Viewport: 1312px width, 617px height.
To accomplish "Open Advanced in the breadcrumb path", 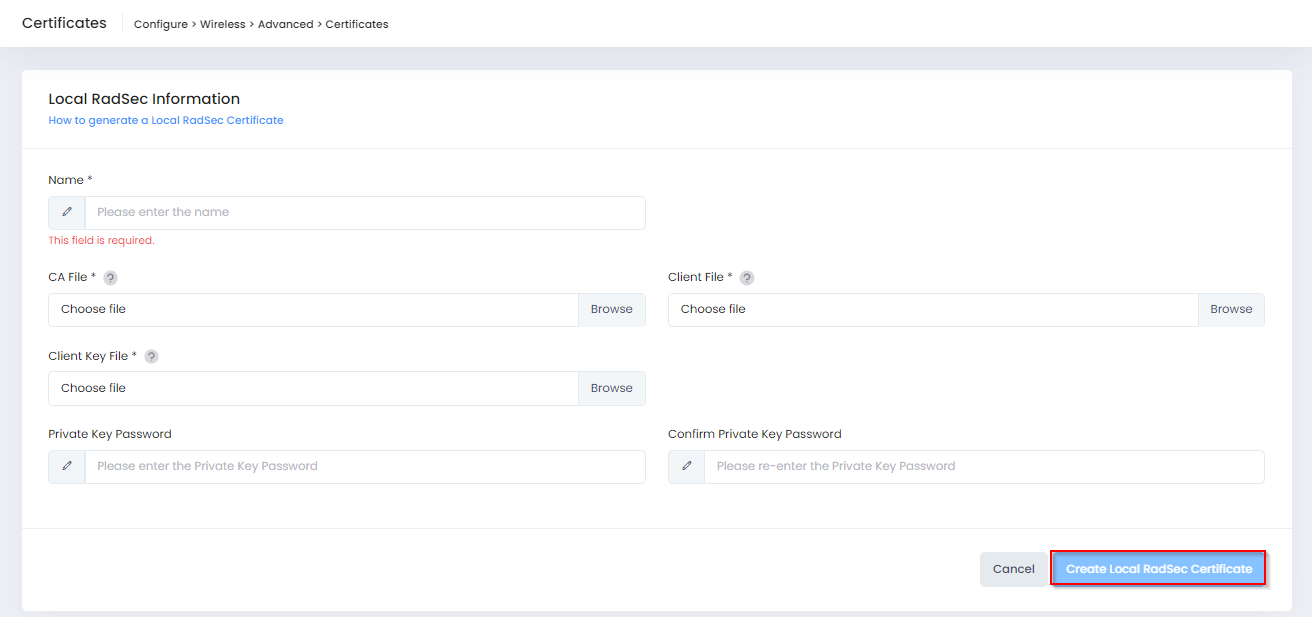I will coord(285,24).
